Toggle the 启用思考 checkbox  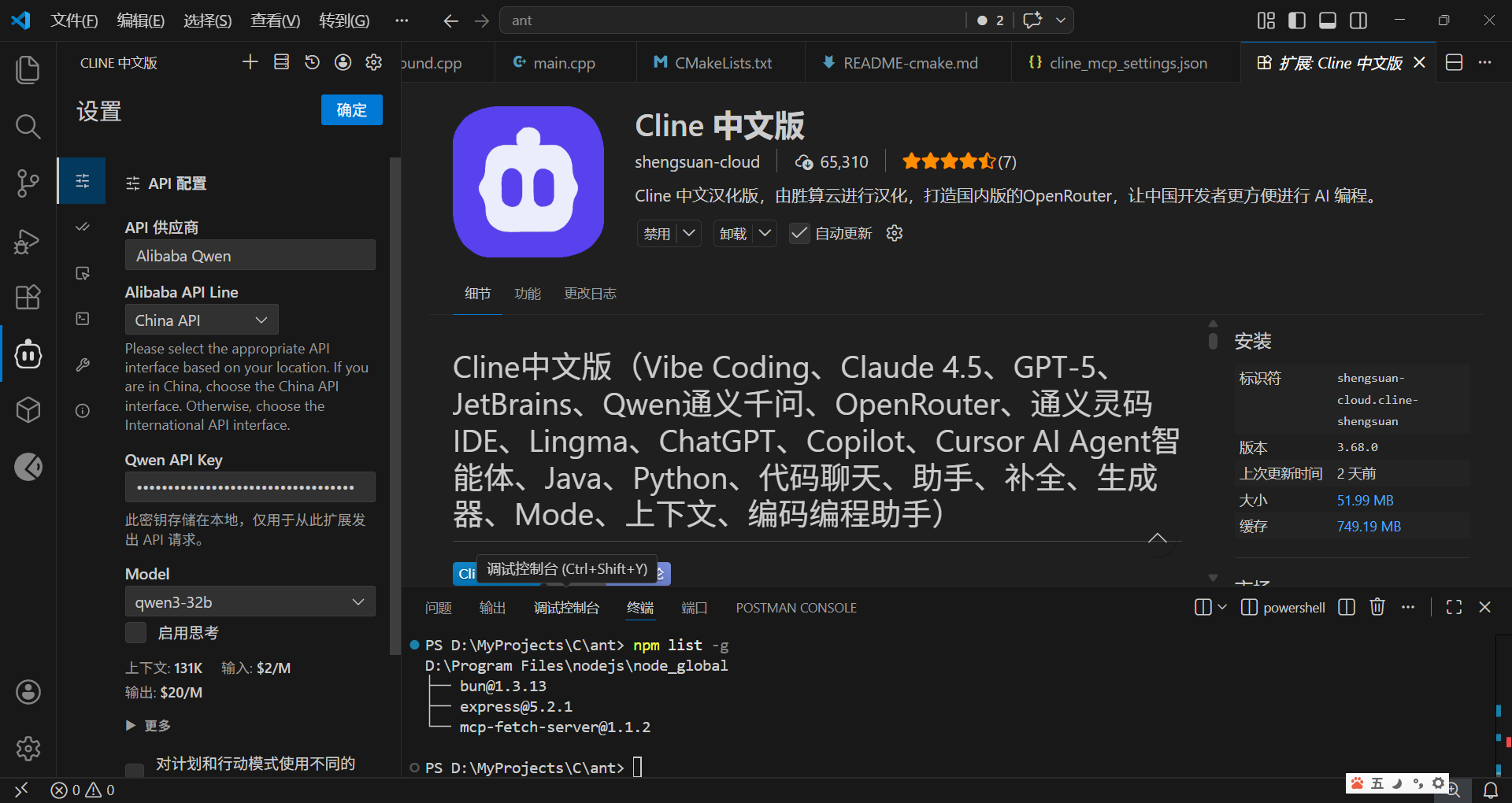(x=136, y=633)
